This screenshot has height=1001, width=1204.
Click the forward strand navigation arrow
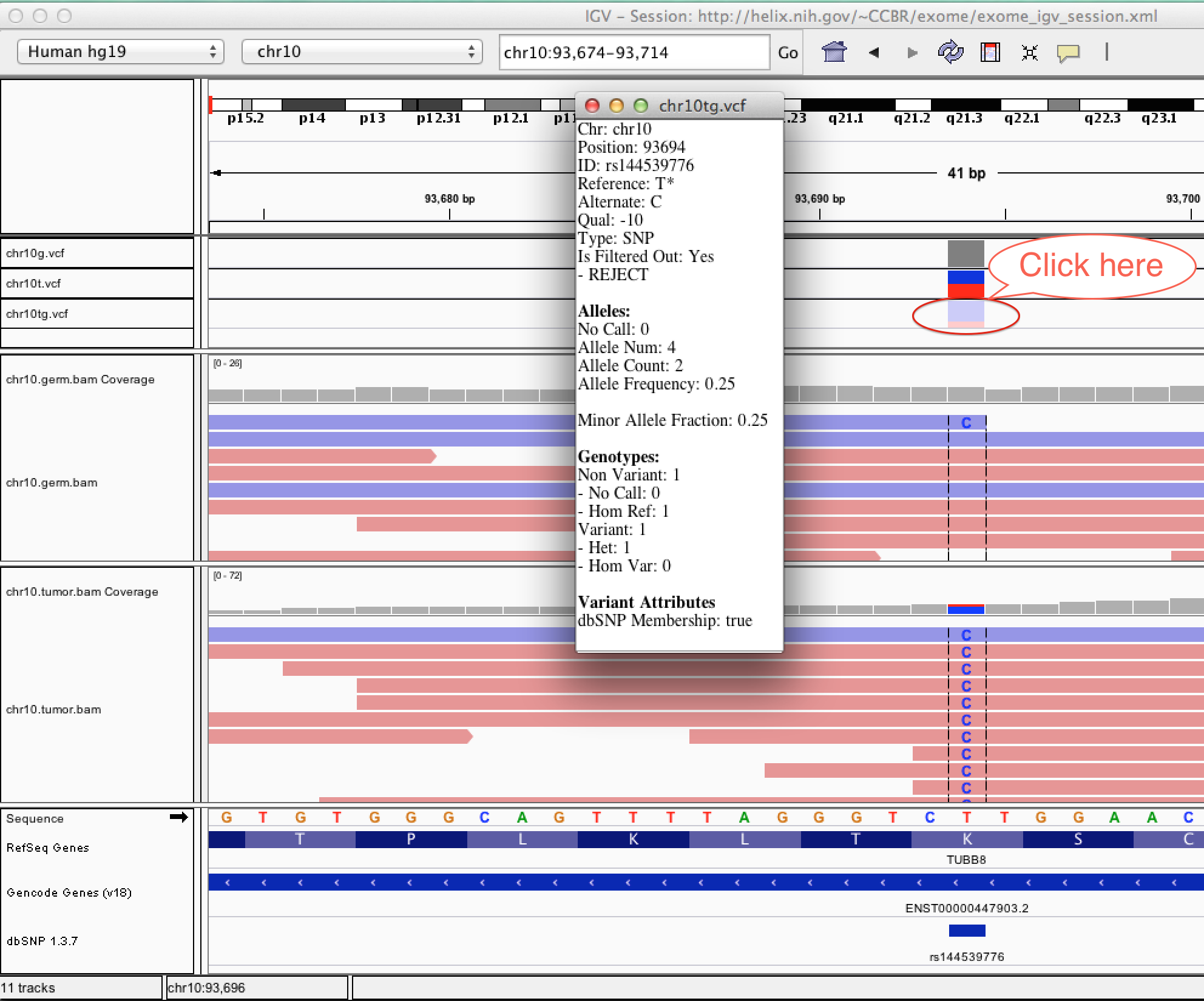(912, 51)
